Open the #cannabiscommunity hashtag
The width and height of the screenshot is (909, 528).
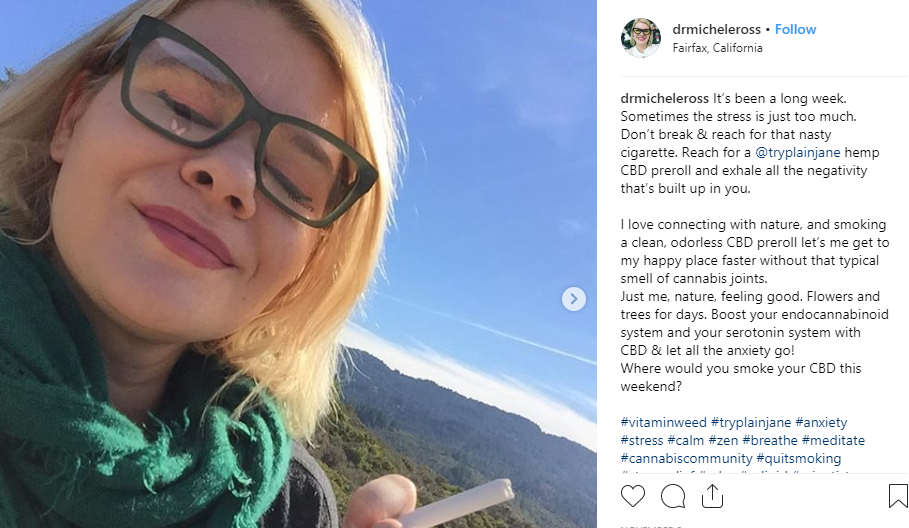tap(686, 458)
